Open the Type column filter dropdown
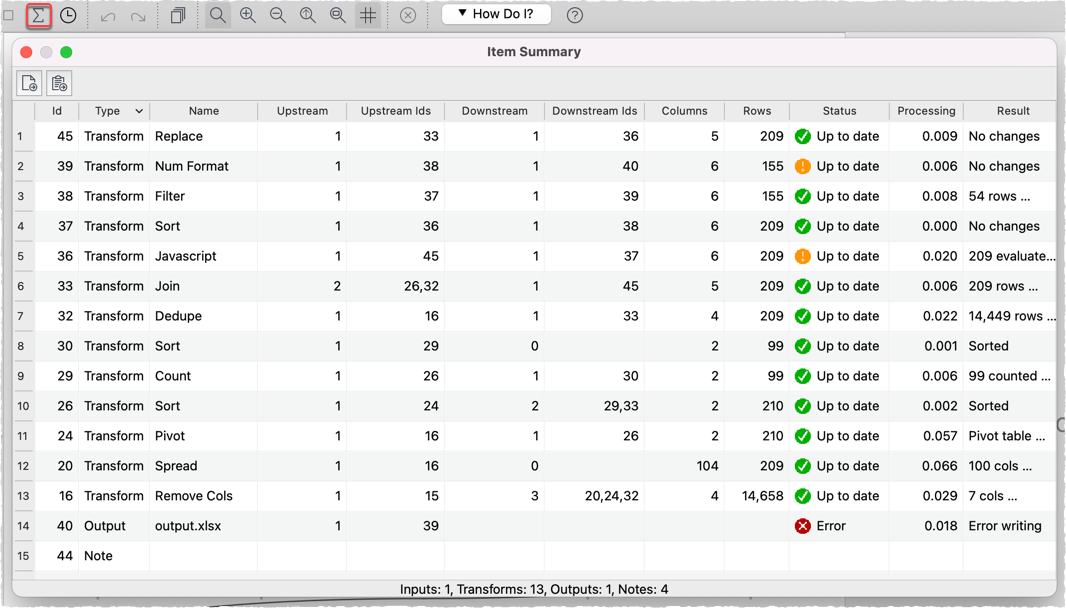Screen dimensions: 1066x608 (x=137, y=111)
